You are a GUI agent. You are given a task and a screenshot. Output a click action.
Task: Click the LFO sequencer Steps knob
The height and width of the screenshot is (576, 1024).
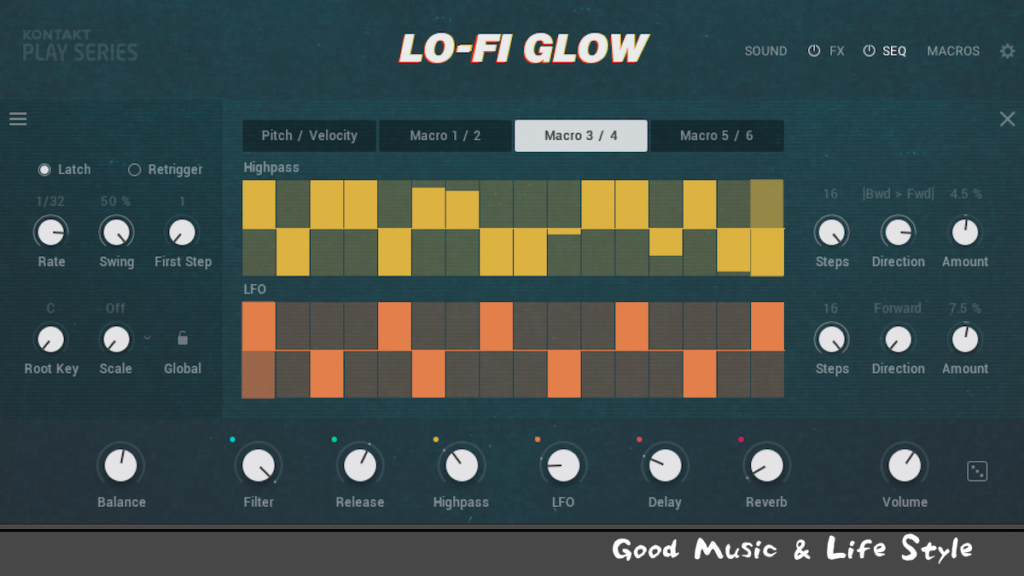point(831,339)
